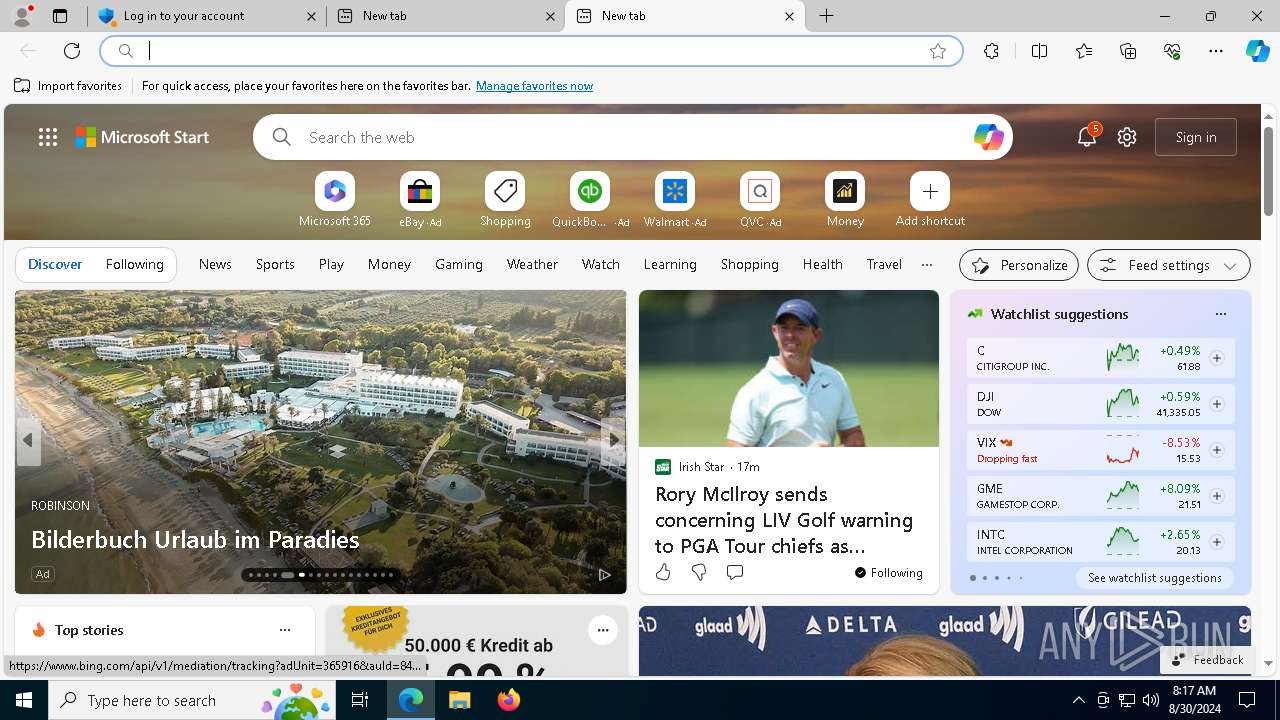Switch to the Following feed tab
Viewport: 1280px width, 720px height.
(134, 265)
